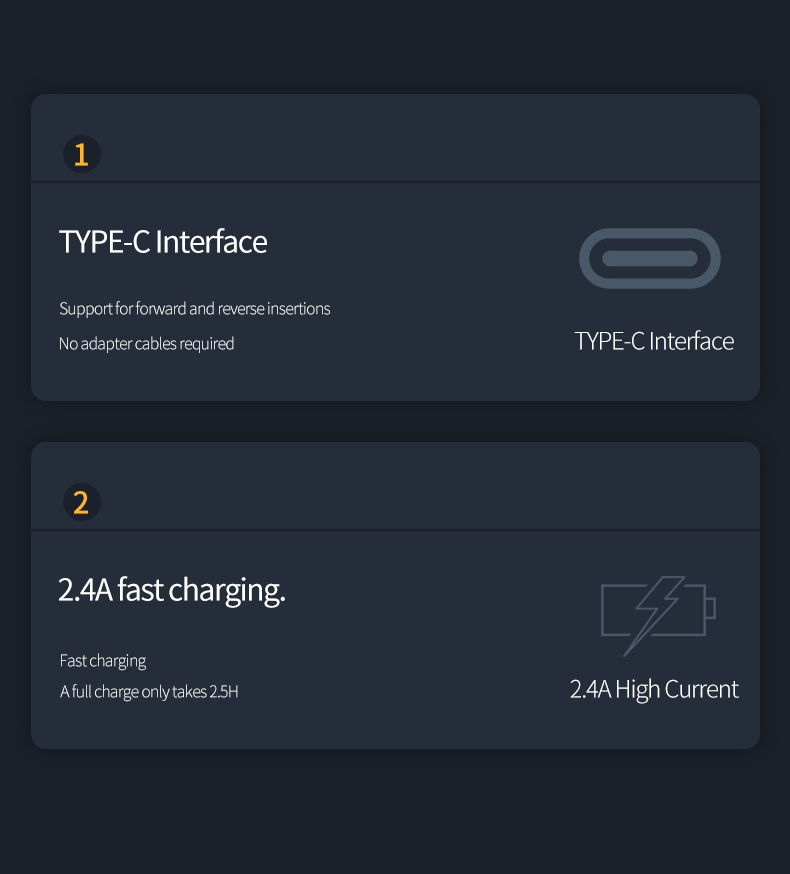Viewport: 790px width, 874px height.
Task: Click the "2.4A High Current" caption
Action: pos(654,690)
